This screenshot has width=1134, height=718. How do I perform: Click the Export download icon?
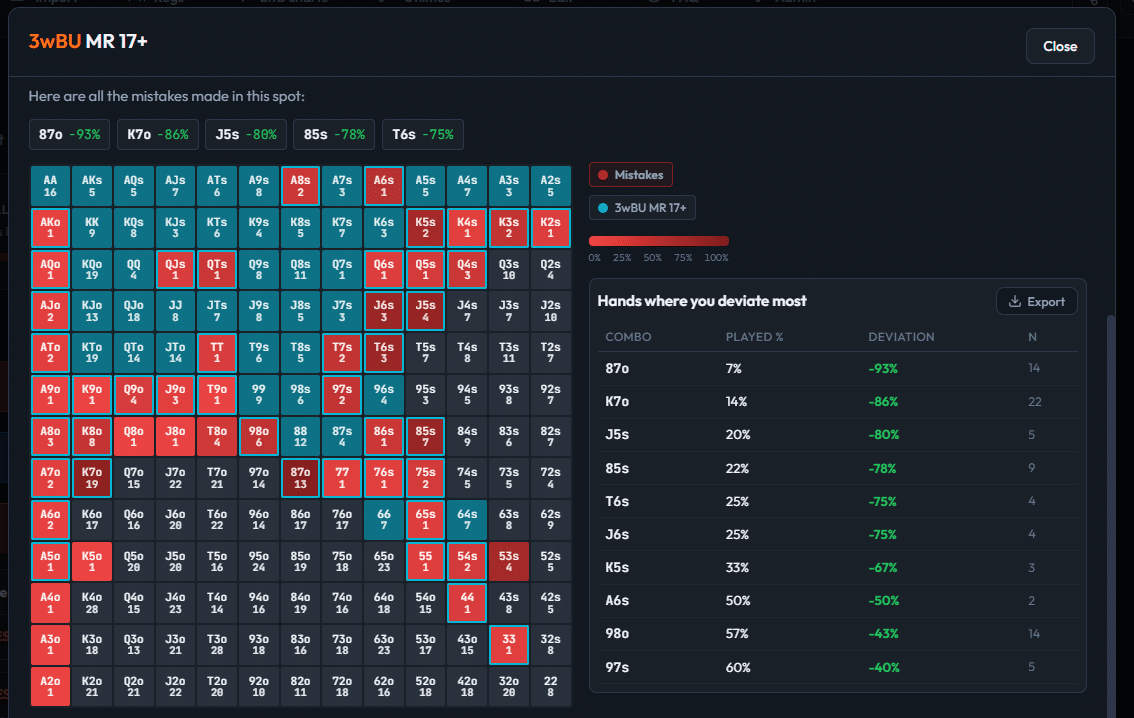1015,302
